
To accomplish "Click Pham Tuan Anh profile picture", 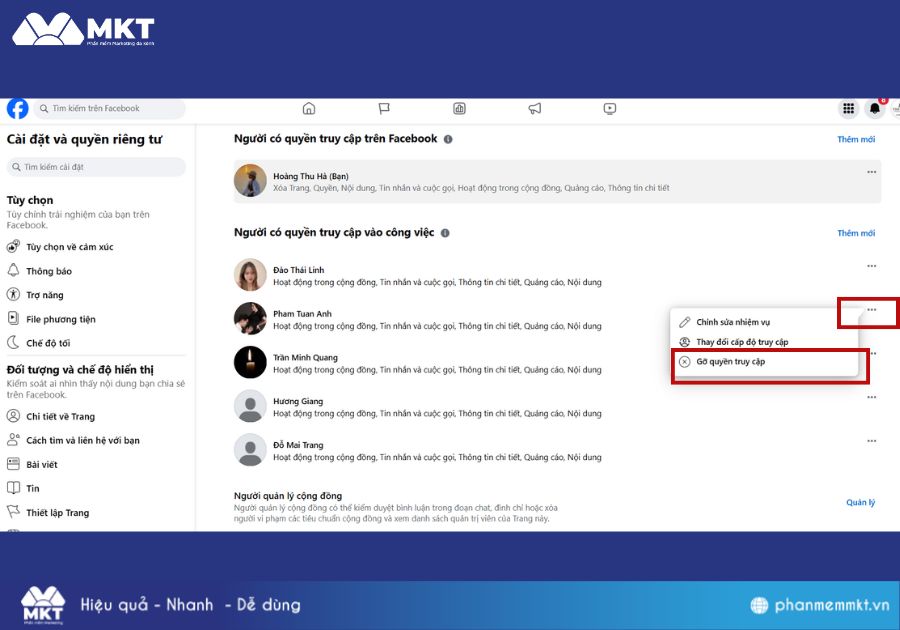I will pyautogui.click(x=250, y=318).
